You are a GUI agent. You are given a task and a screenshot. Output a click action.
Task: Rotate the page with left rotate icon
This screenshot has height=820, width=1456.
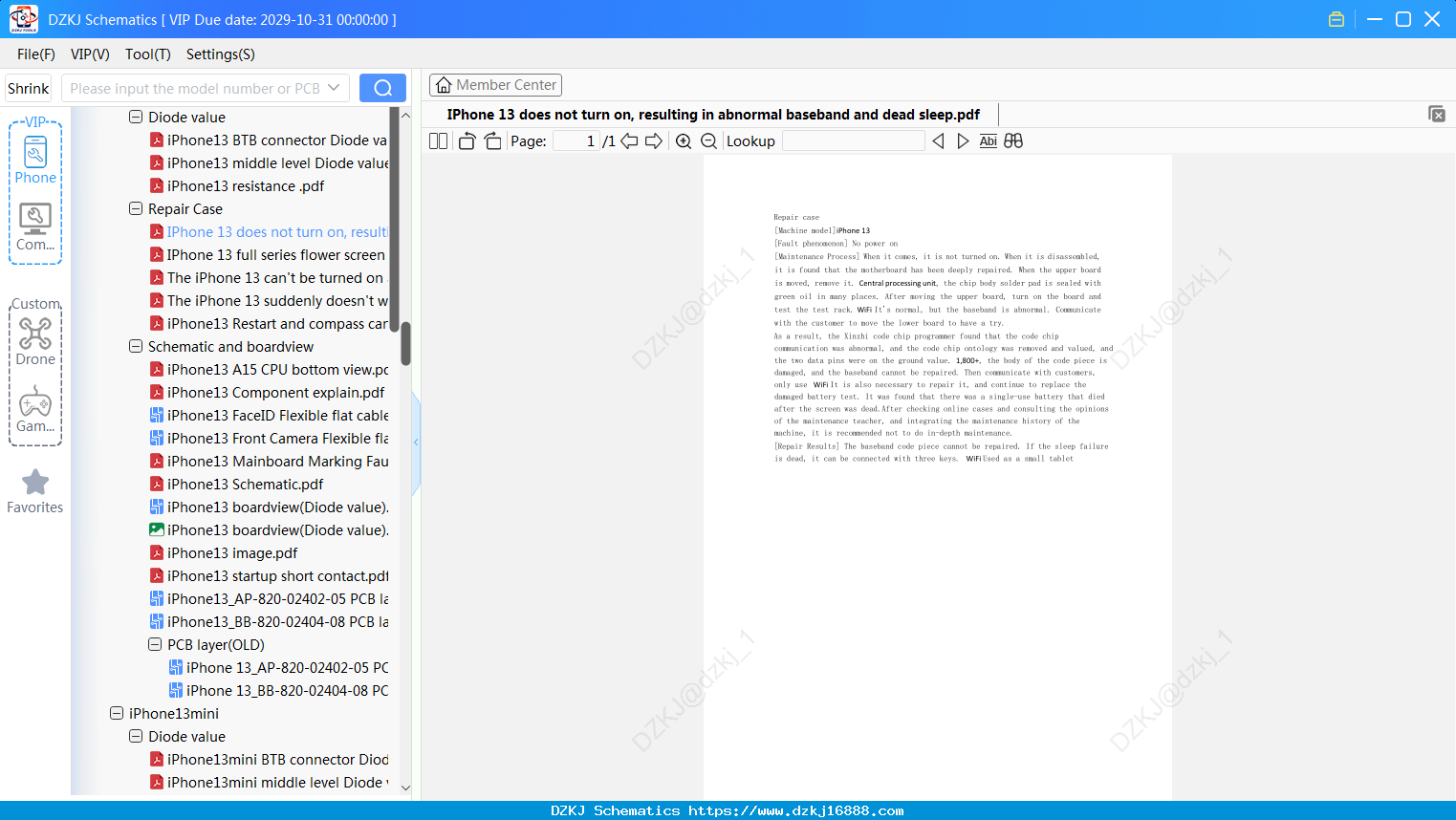467,141
